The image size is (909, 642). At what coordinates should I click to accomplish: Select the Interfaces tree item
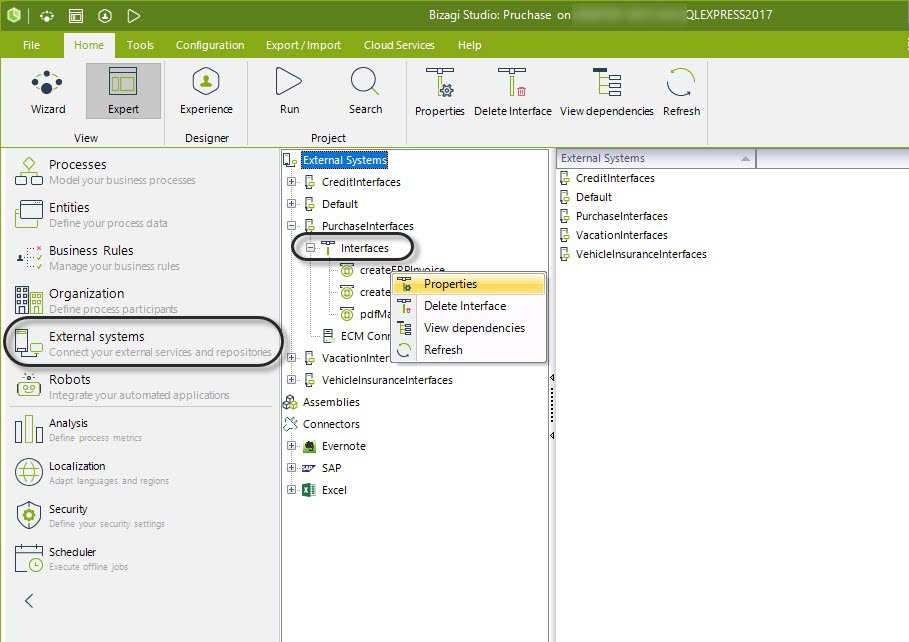365,248
